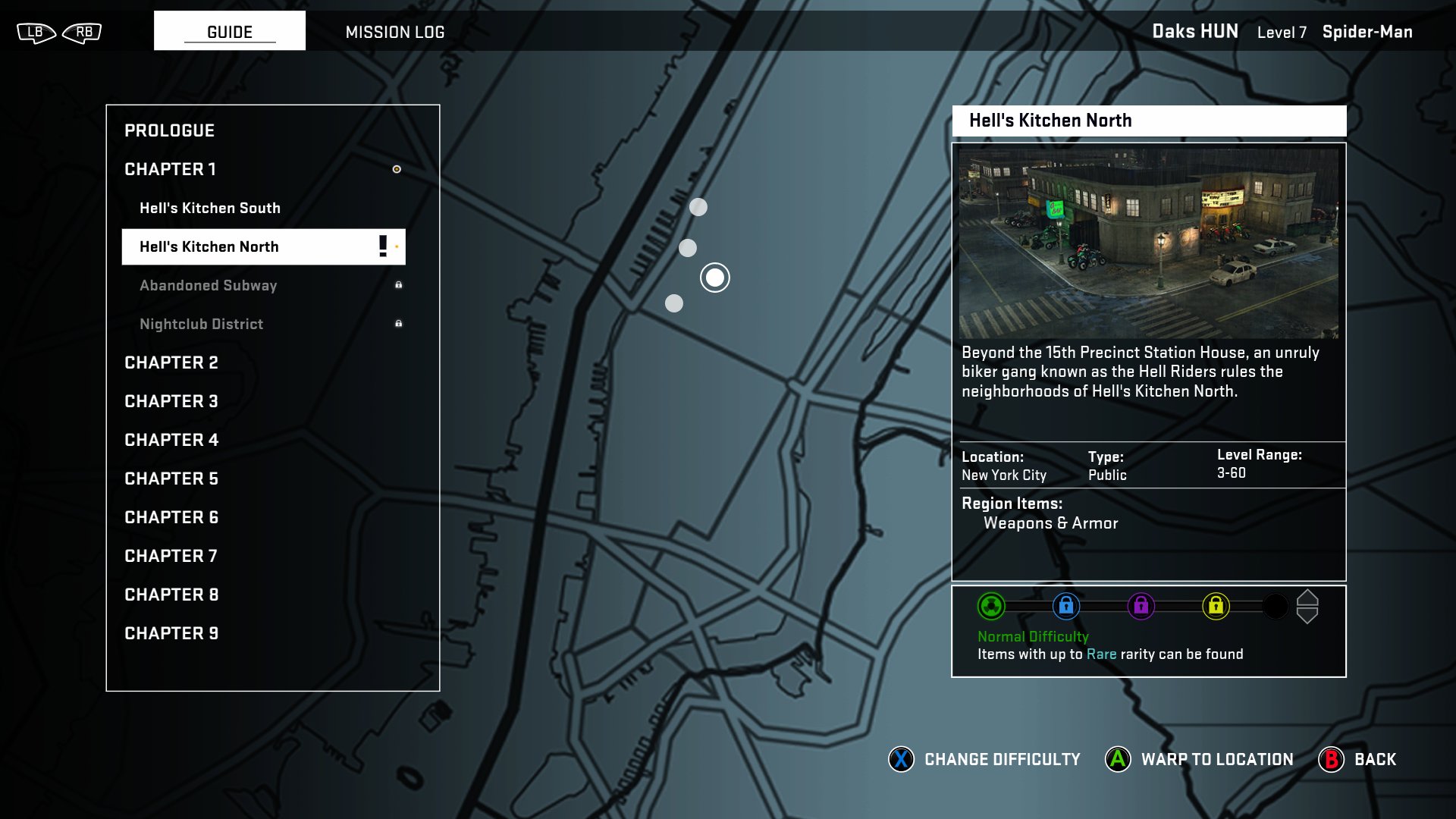The width and height of the screenshot is (1456, 819).
Task: Click WARP TO LOCATION
Action: [x=1217, y=759]
